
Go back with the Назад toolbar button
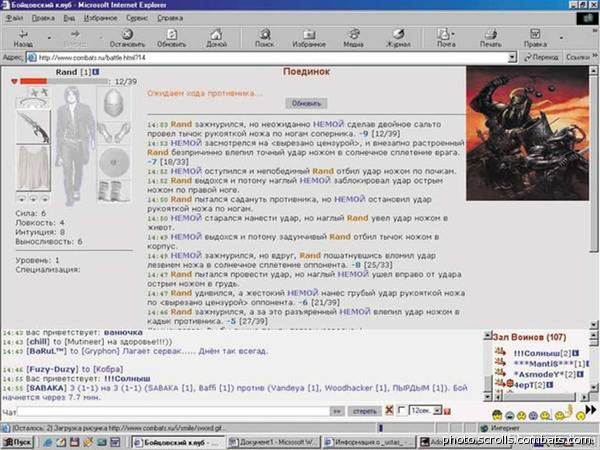pos(23,38)
